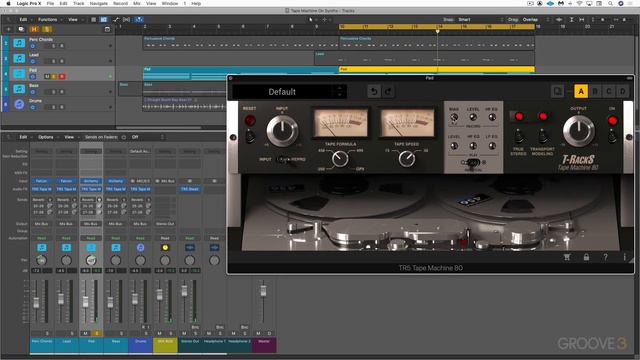Flip the True Stereo toggle switch

(519, 136)
